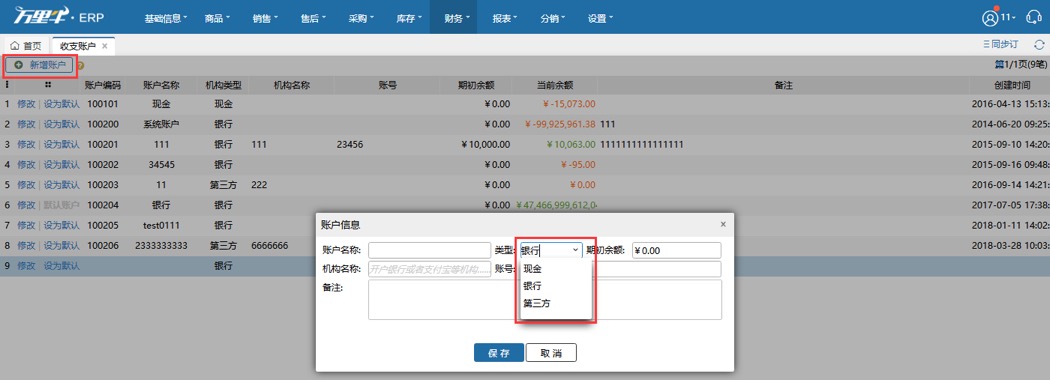
Task: Focus the 期初余额 input field
Action: coord(676,250)
